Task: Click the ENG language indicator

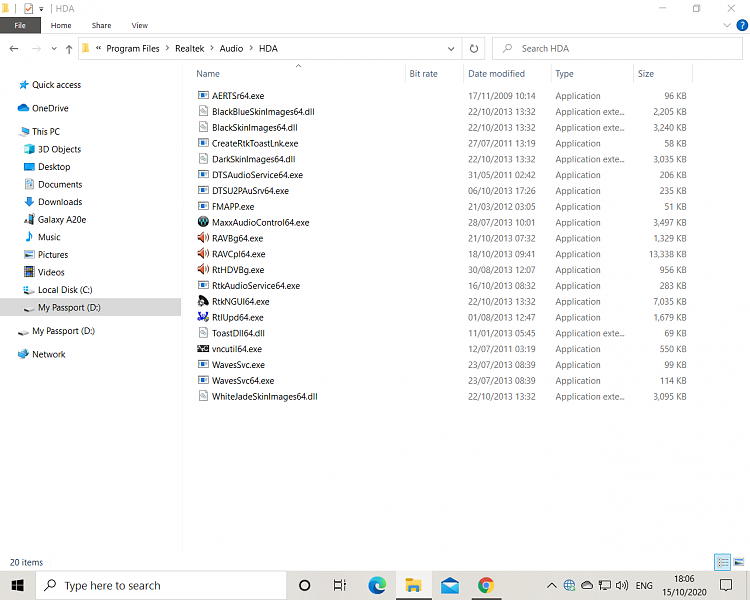Action: pyautogui.click(x=644, y=585)
